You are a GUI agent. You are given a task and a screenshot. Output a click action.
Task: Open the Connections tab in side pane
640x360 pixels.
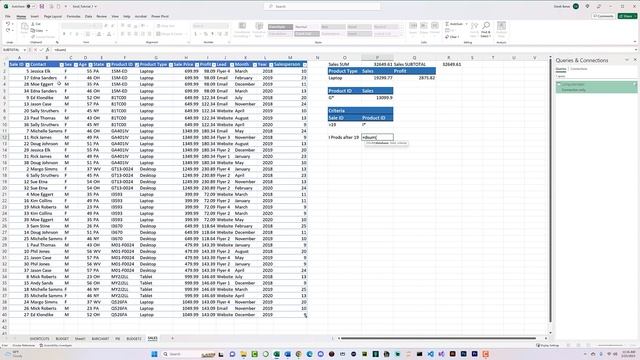pyautogui.click(x=579, y=69)
